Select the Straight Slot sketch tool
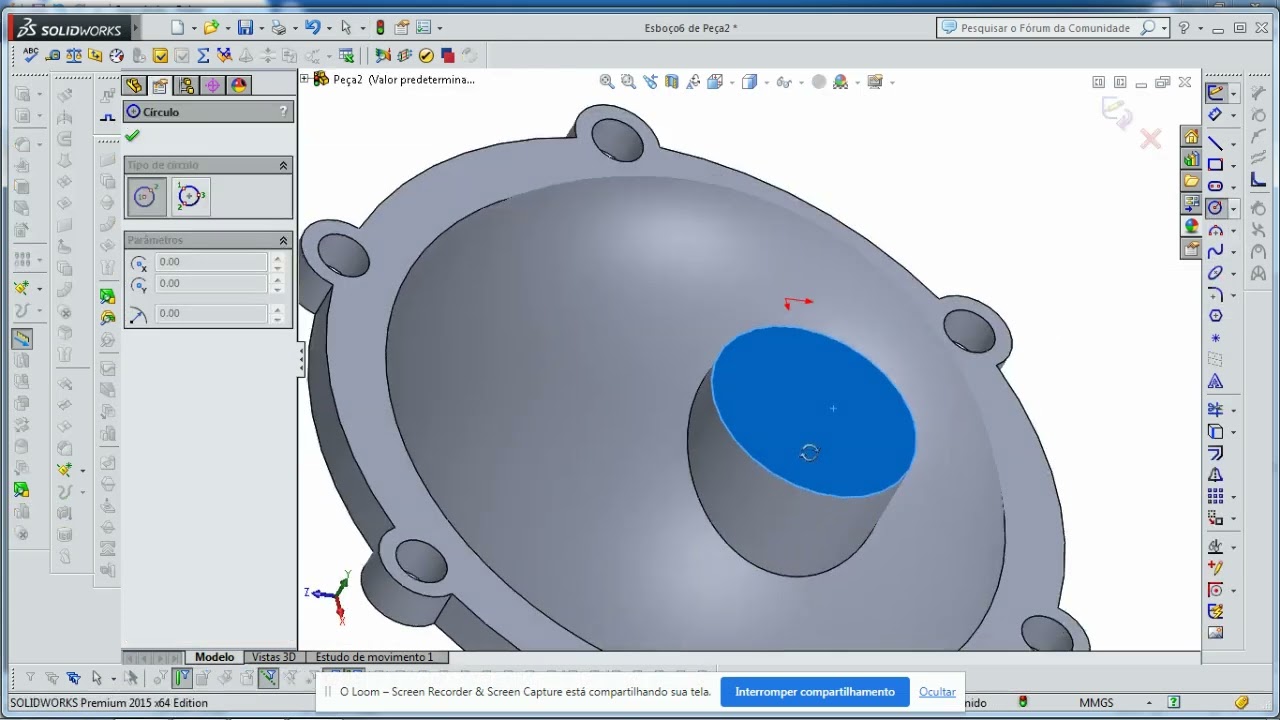The height and width of the screenshot is (720, 1280). 1215,187
